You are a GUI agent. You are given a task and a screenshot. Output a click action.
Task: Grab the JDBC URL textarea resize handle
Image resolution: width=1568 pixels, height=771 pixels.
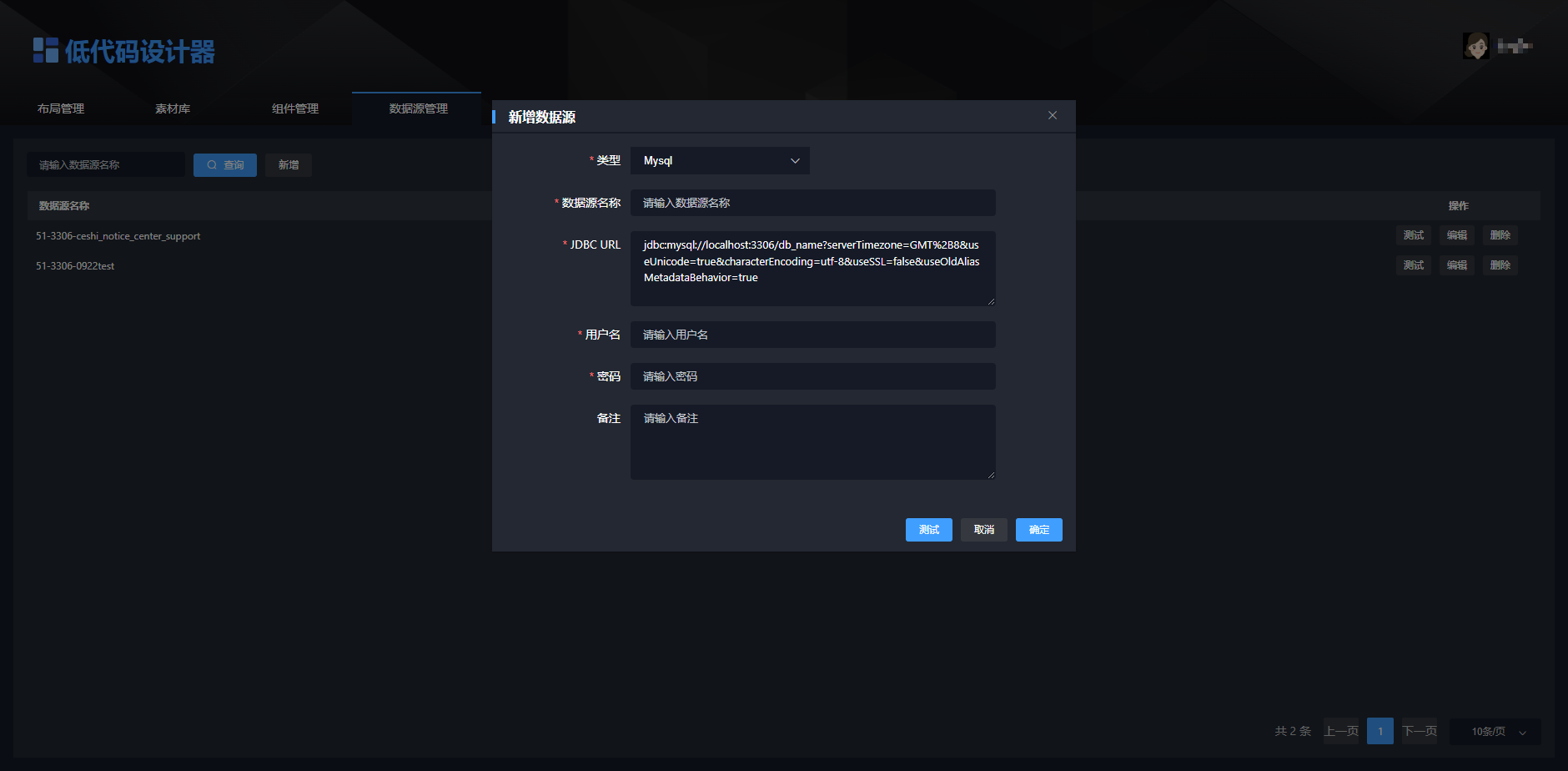(991, 301)
